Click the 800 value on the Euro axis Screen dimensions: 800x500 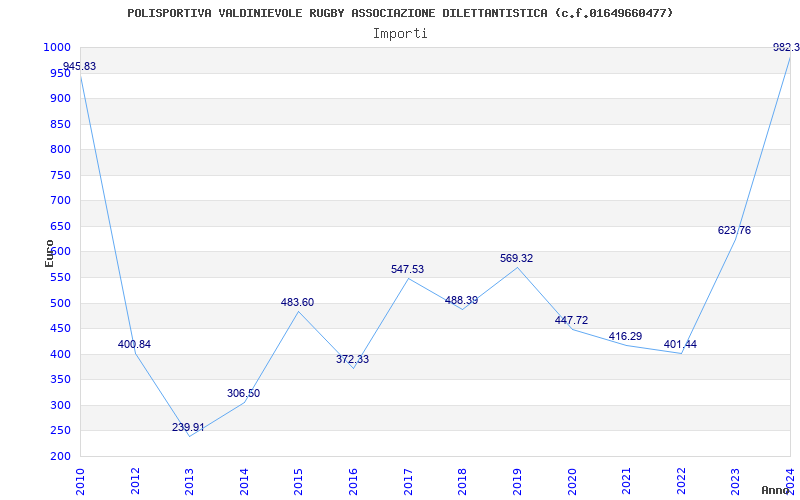(x=60, y=149)
